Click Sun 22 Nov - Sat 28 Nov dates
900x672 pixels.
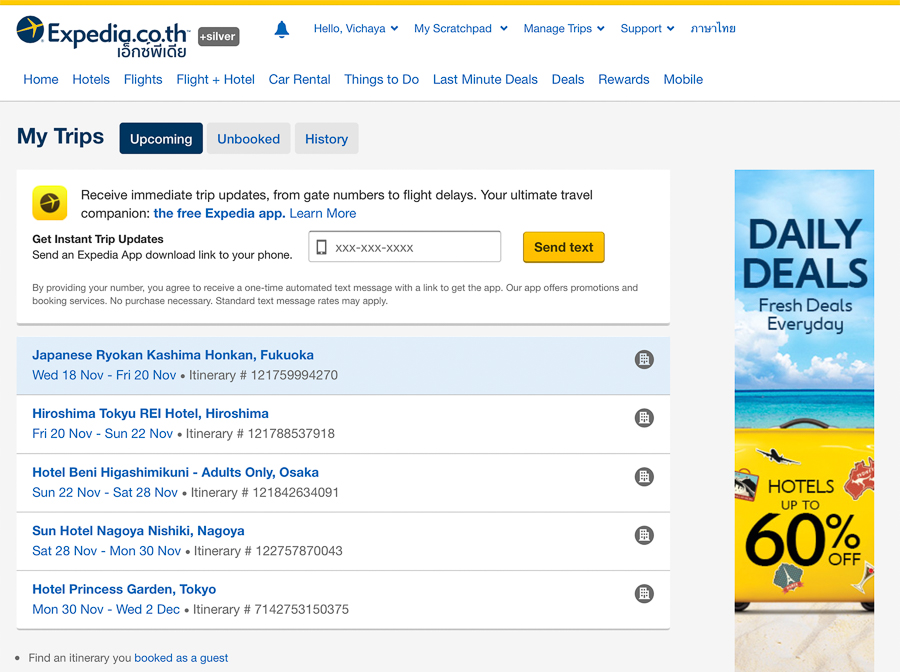tap(105, 492)
